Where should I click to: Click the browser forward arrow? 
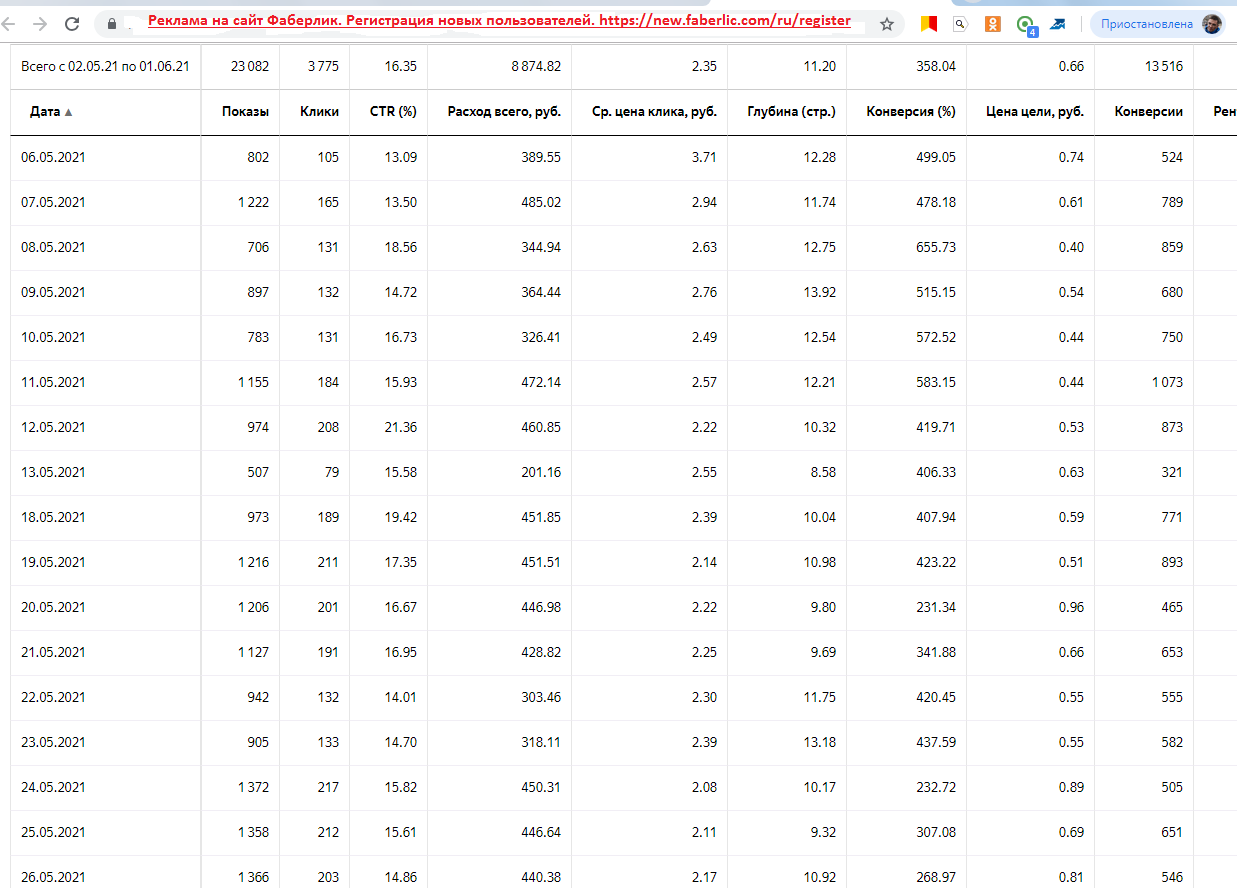tap(39, 23)
